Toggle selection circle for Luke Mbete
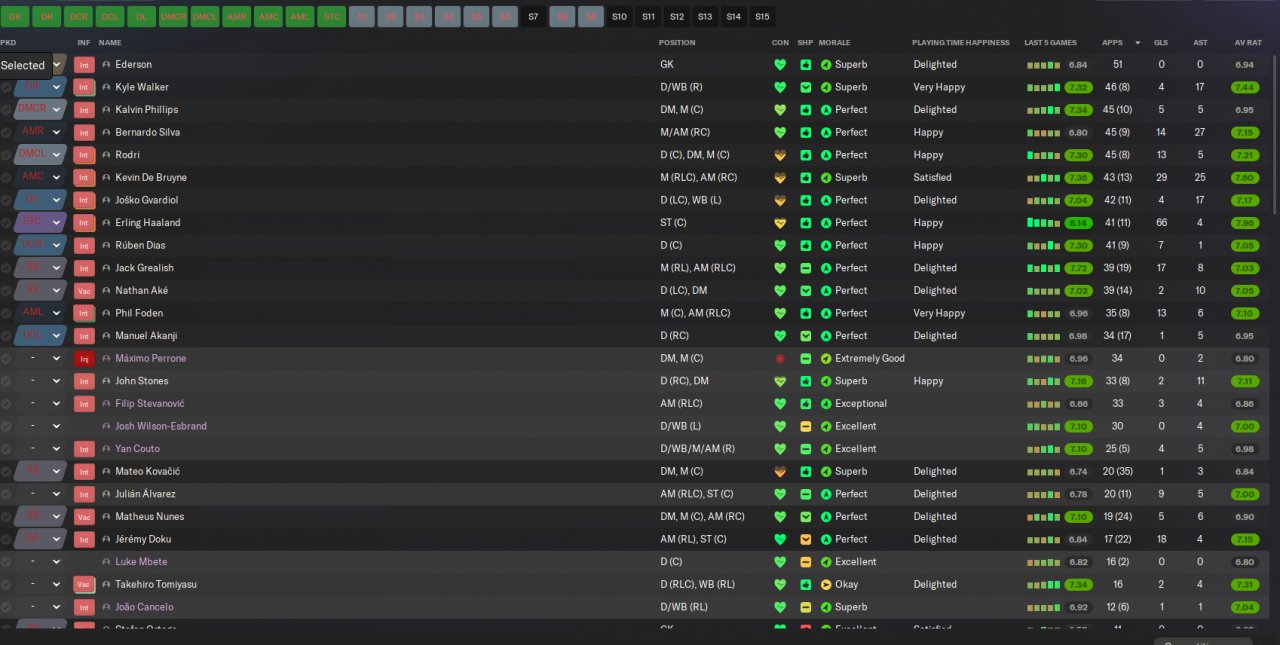The width and height of the screenshot is (1280, 645). click(x=6, y=562)
